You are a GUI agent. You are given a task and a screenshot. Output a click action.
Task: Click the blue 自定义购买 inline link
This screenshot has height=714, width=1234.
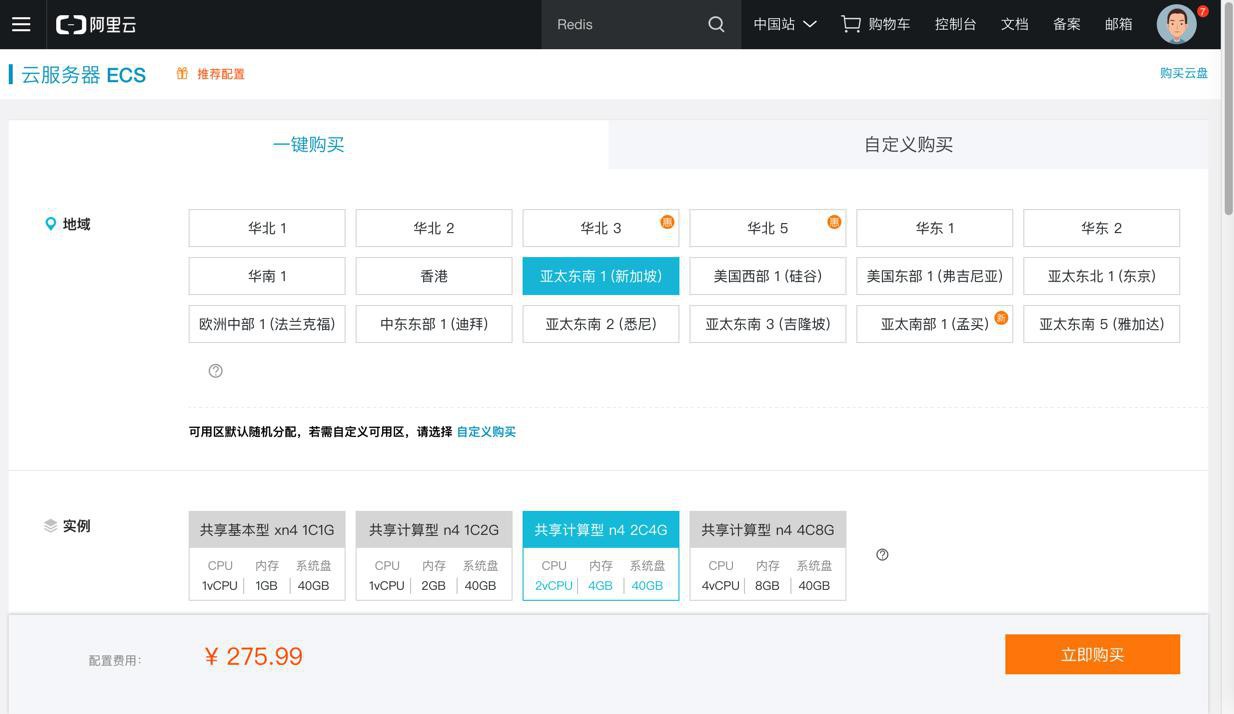pyautogui.click(x=486, y=432)
